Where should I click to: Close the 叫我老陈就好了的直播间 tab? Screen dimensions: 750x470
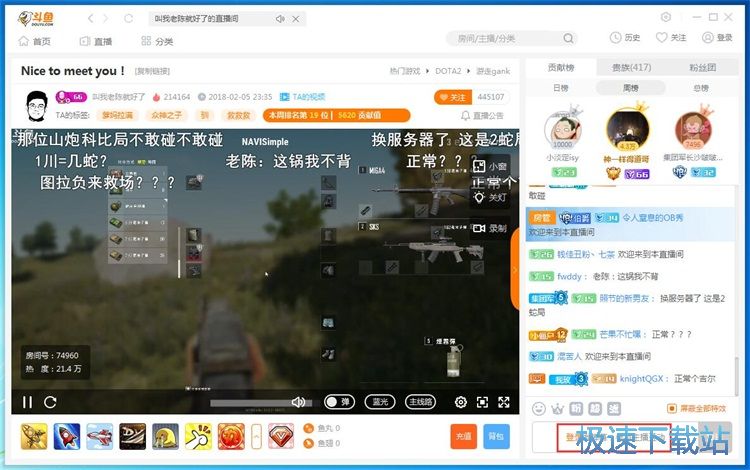click(x=296, y=19)
